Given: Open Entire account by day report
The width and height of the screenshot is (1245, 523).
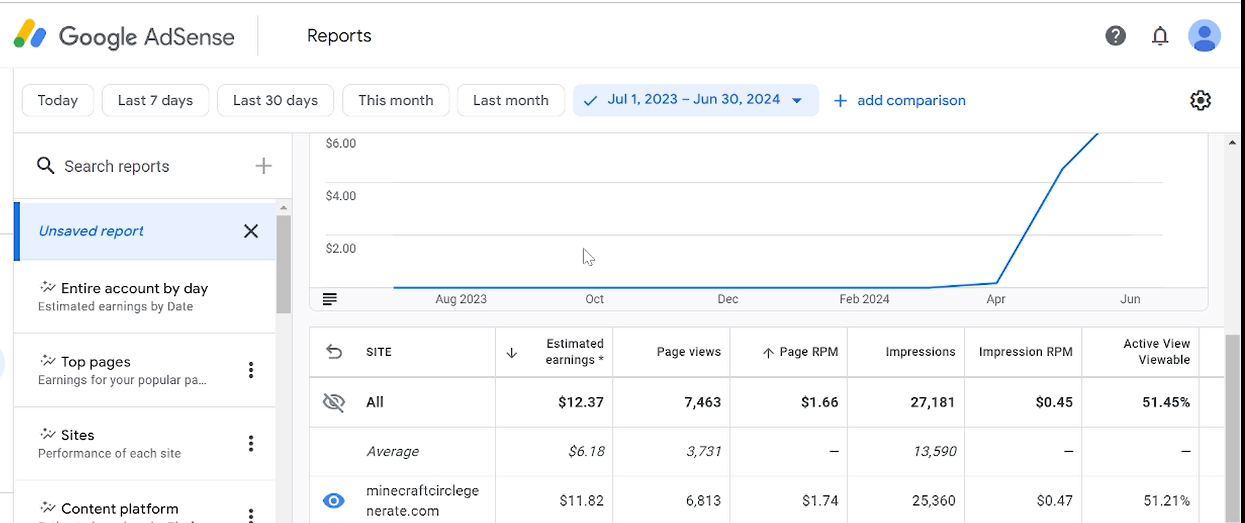Looking at the screenshot, I should (145, 296).
